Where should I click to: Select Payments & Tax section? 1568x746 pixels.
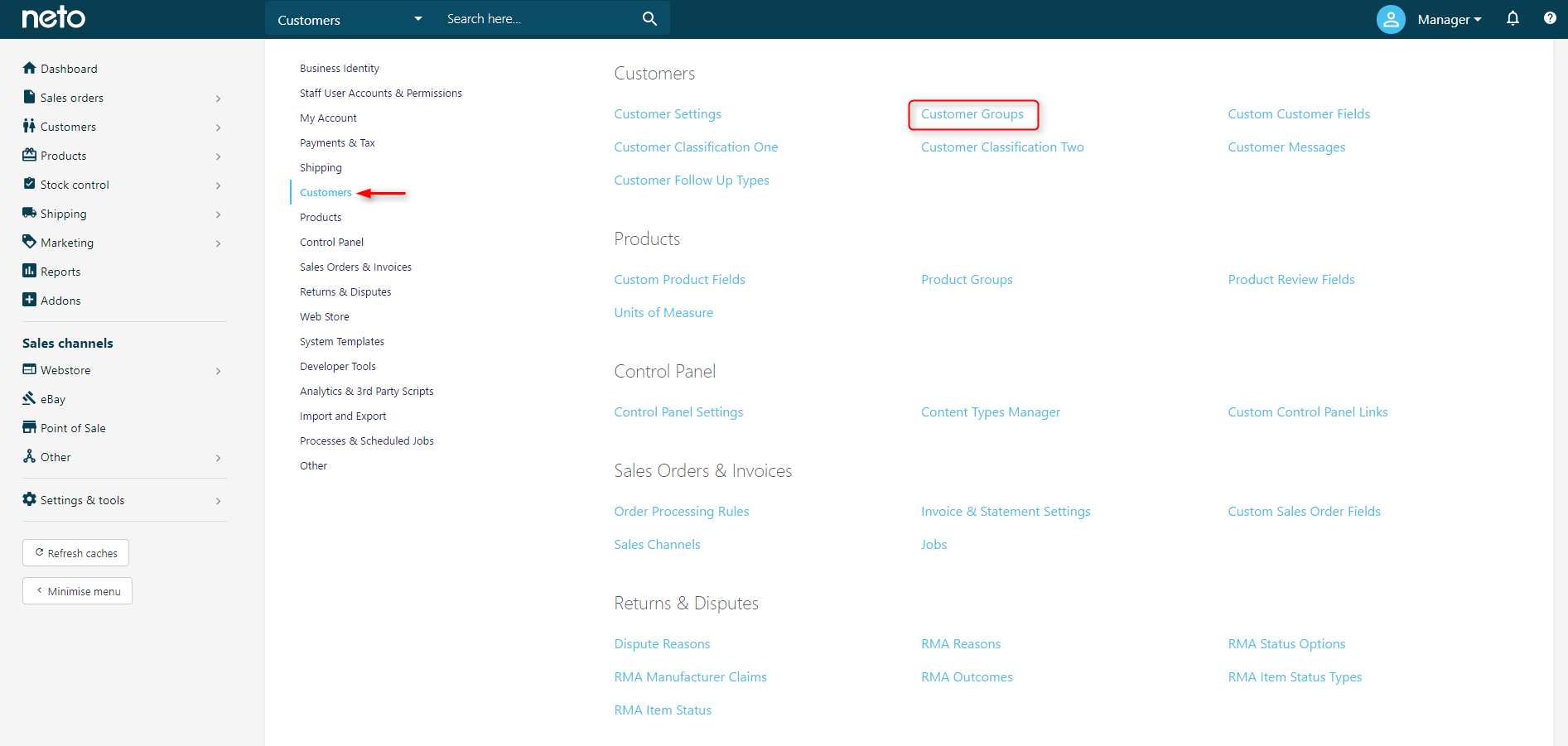[337, 142]
